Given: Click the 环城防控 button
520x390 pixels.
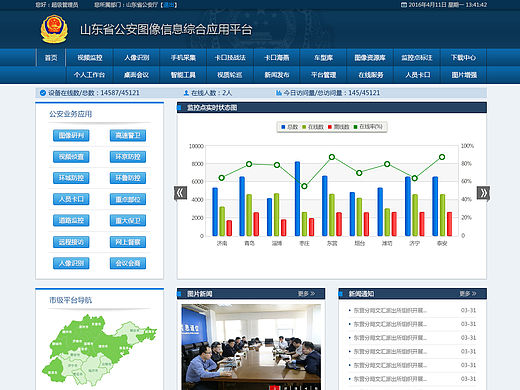Looking at the screenshot, I should coord(71,178).
